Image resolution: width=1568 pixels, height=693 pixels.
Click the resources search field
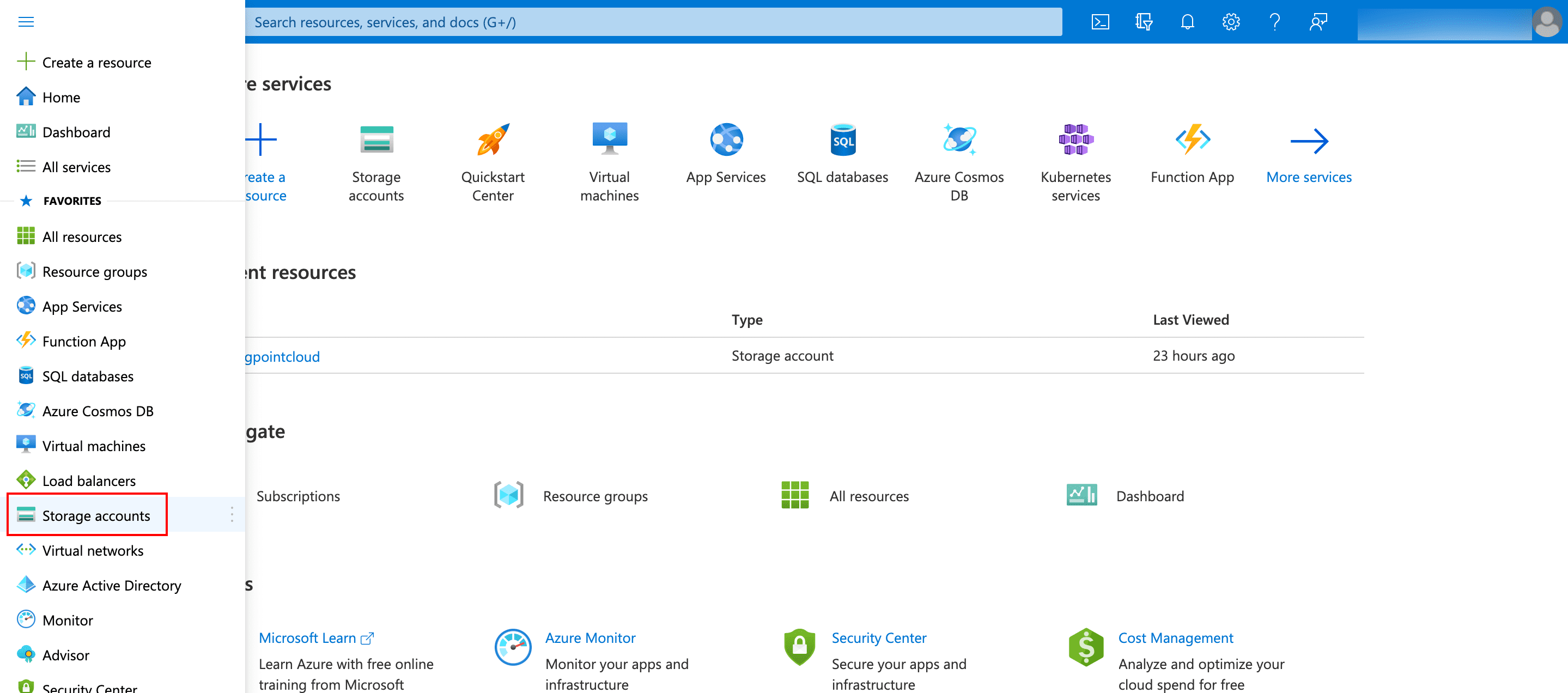coord(651,22)
